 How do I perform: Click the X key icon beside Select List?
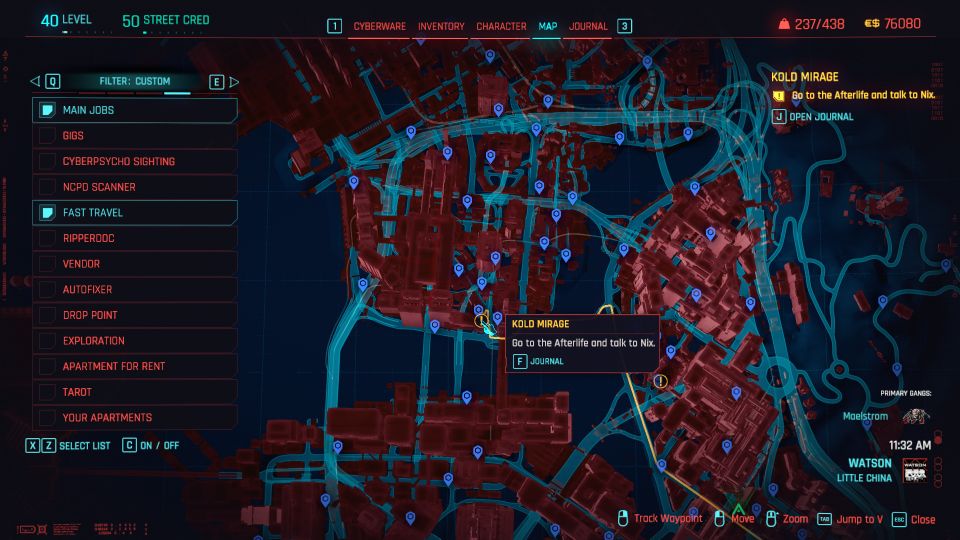[x=32, y=446]
